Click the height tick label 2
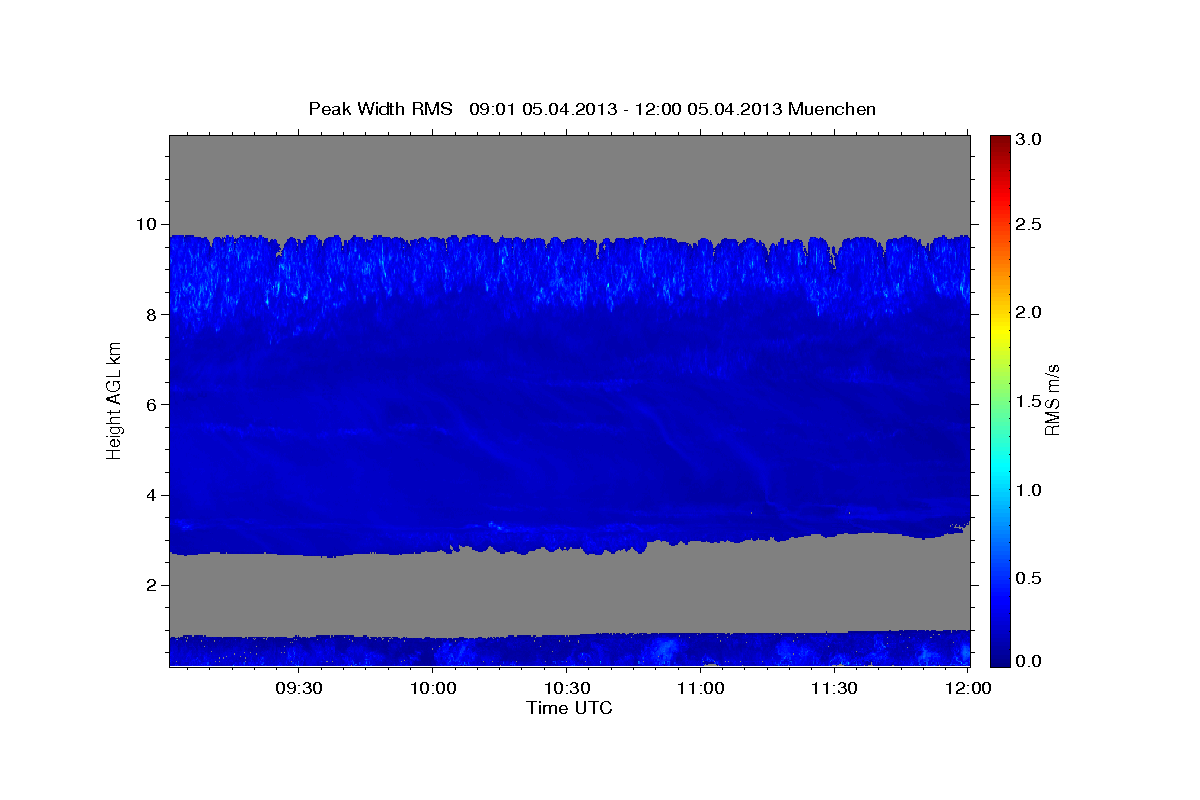The width and height of the screenshot is (1200, 800). (152, 585)
